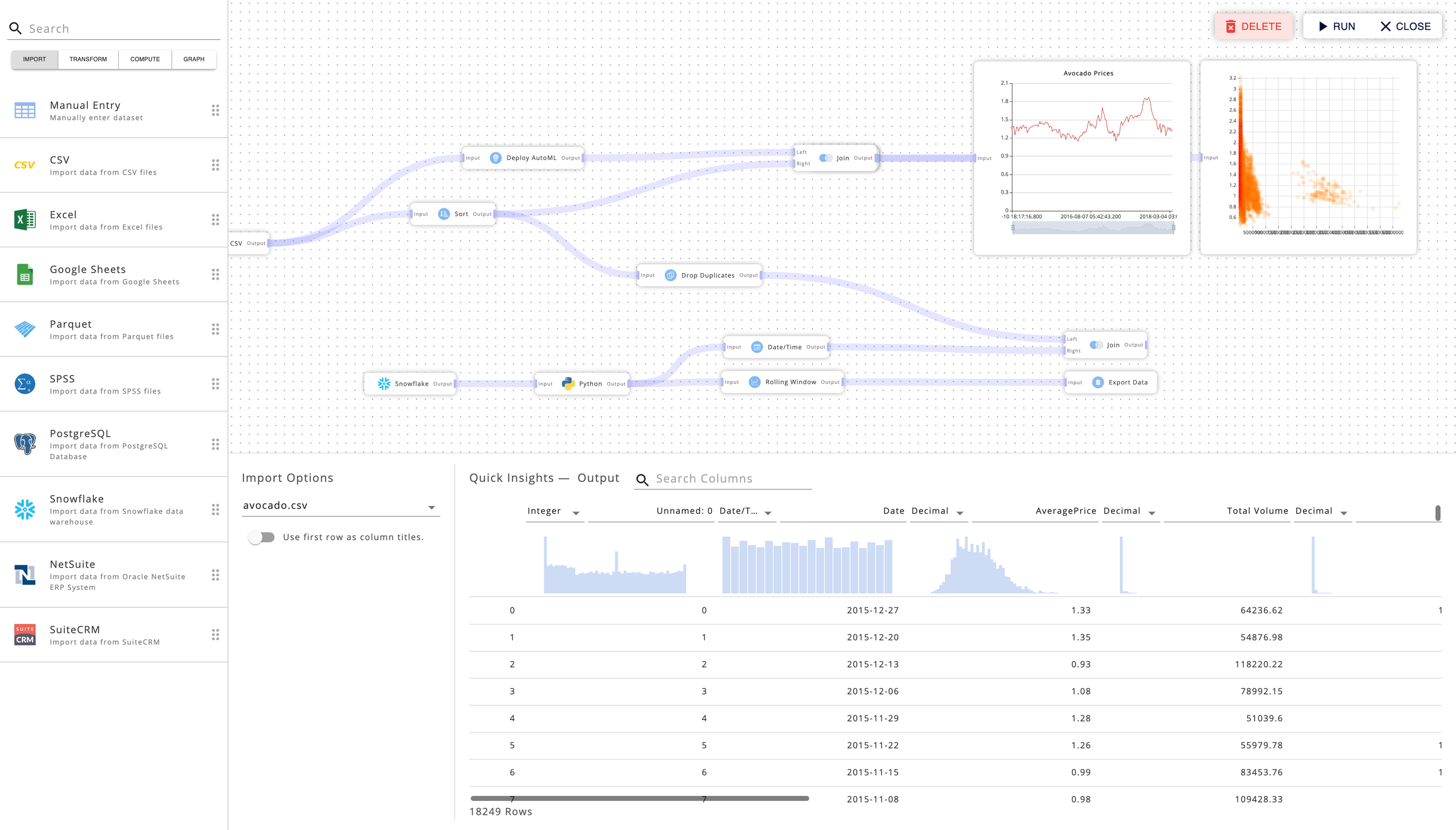Toggle use first row as column titles
The height and width of the screenshot is (830, 1456).
pos(262,537)
